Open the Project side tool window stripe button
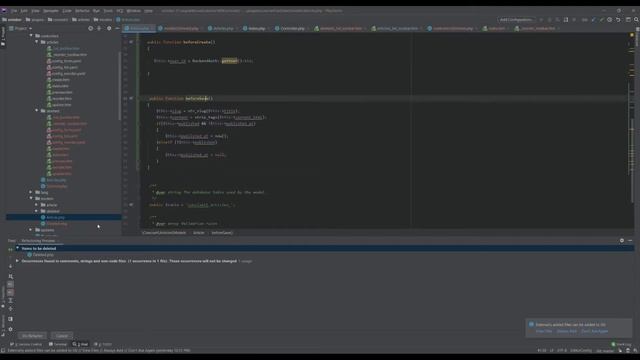640x360 pixels. (3, 35)
